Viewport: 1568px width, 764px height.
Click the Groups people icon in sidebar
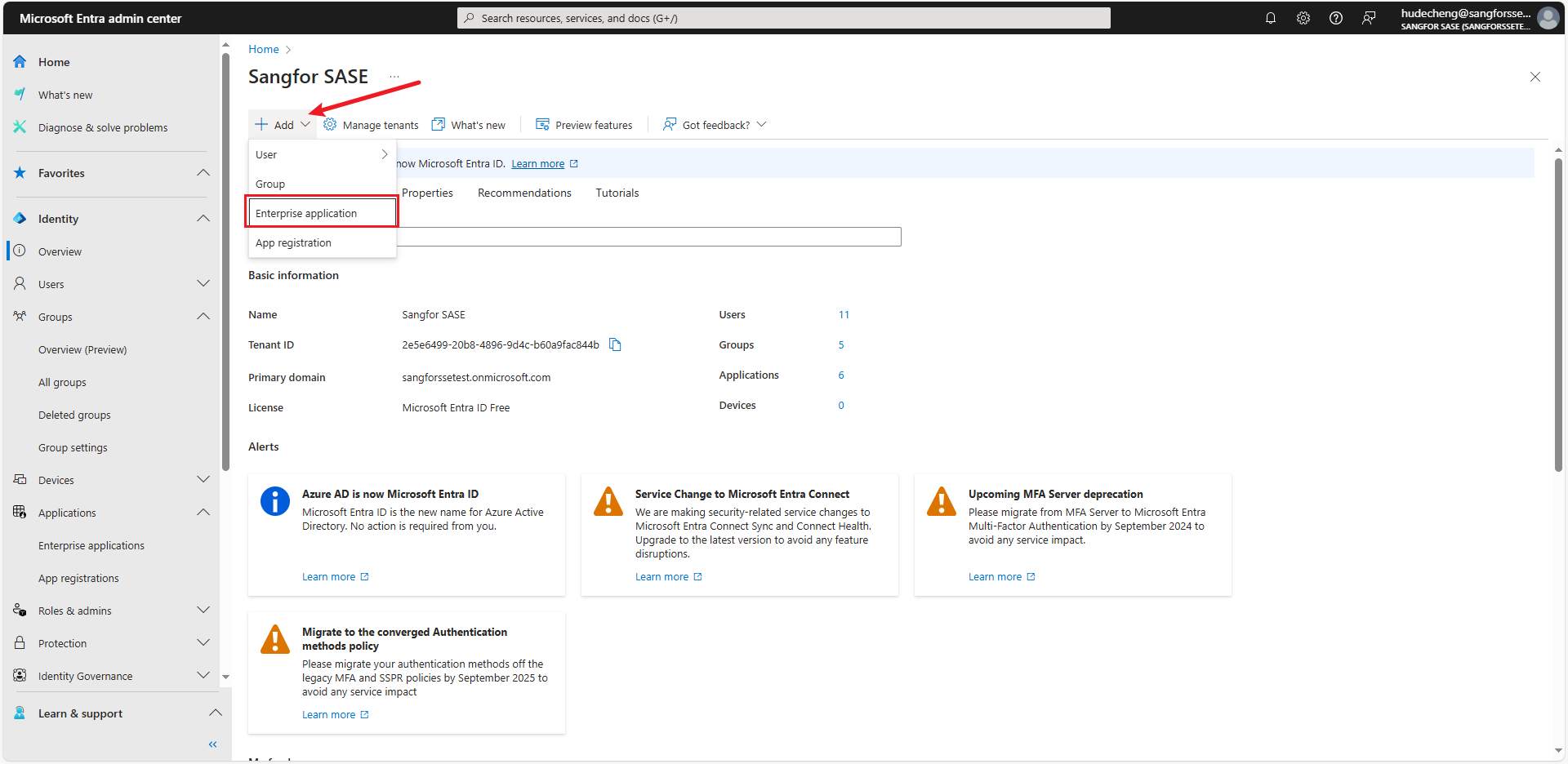pyautogui.click(x=20, y=317)
